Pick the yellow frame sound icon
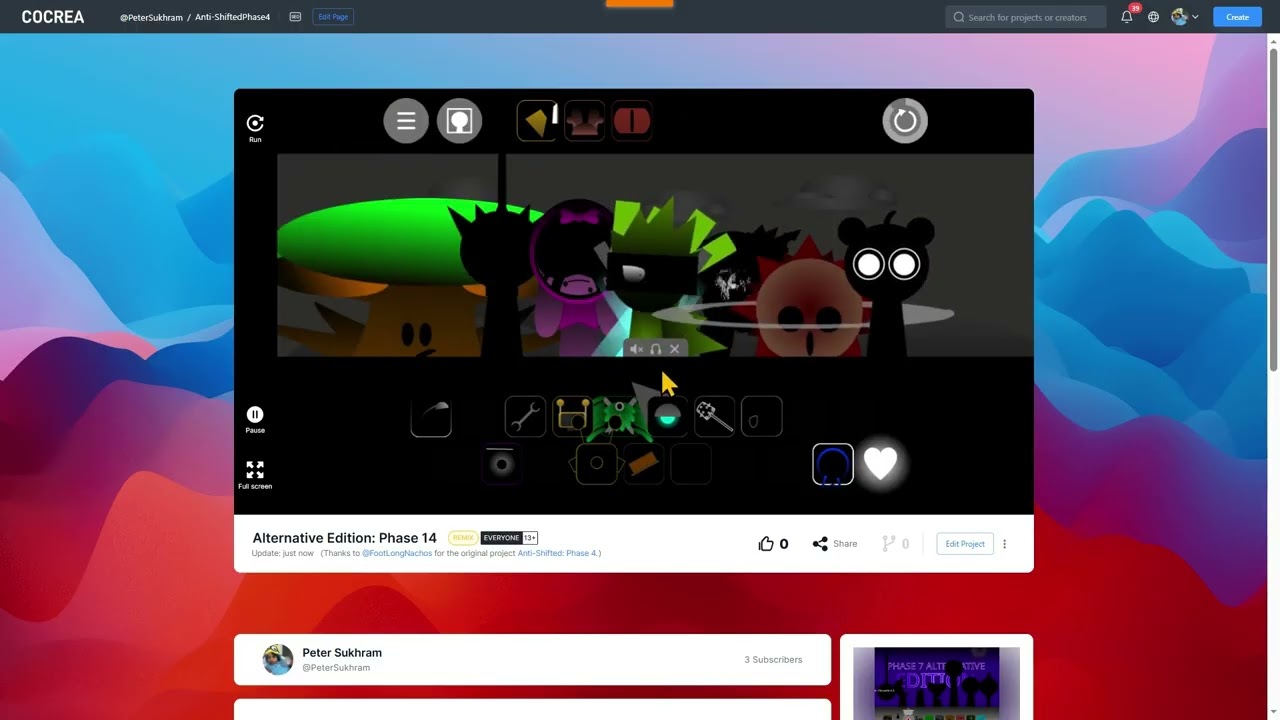Viewport: 1280px width, 720px height. [x=572, y=417]
